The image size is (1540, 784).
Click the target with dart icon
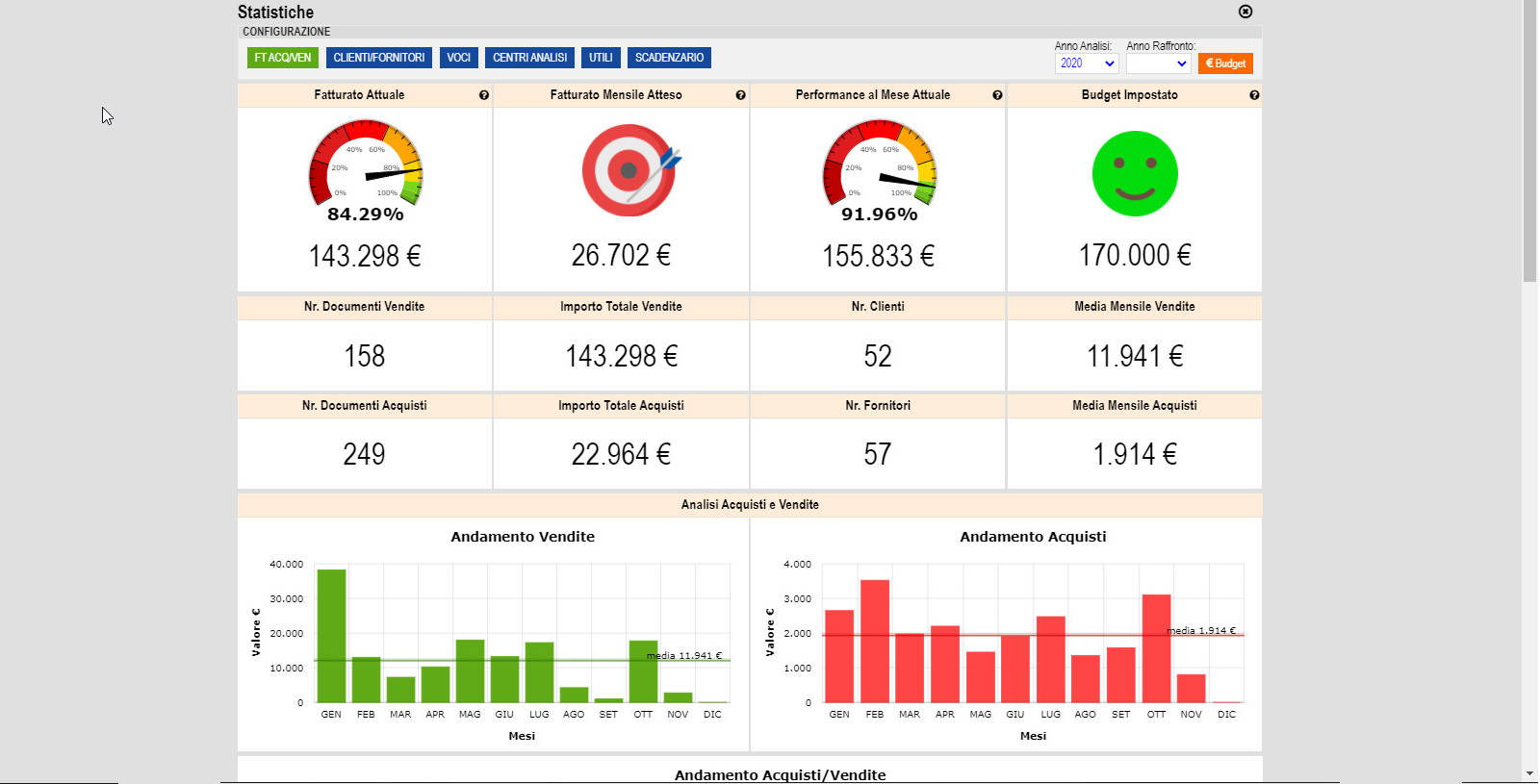[x=629, y=170]
